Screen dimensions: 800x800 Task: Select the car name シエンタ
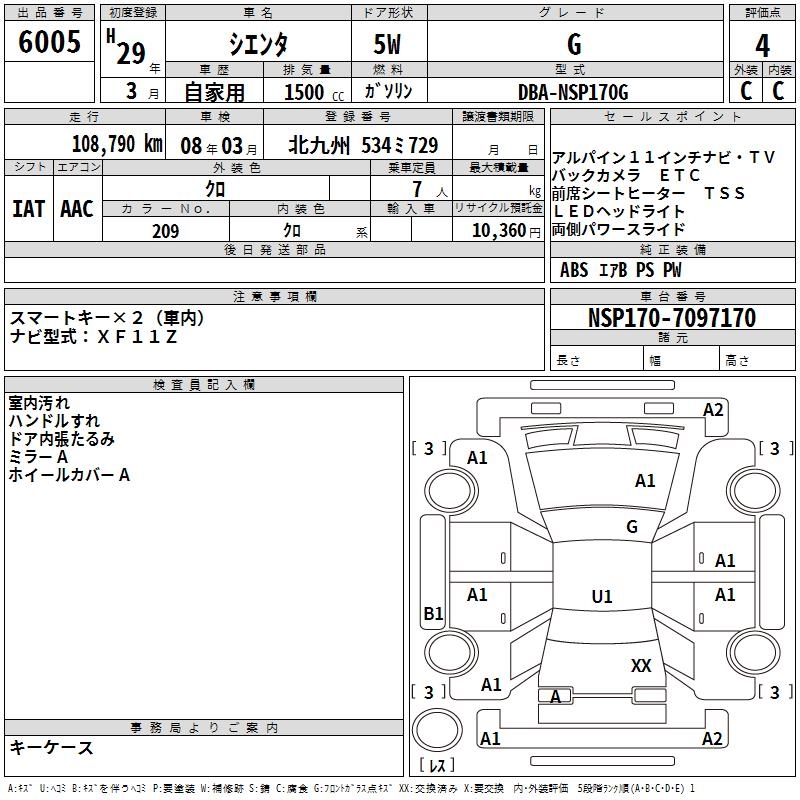256,44
